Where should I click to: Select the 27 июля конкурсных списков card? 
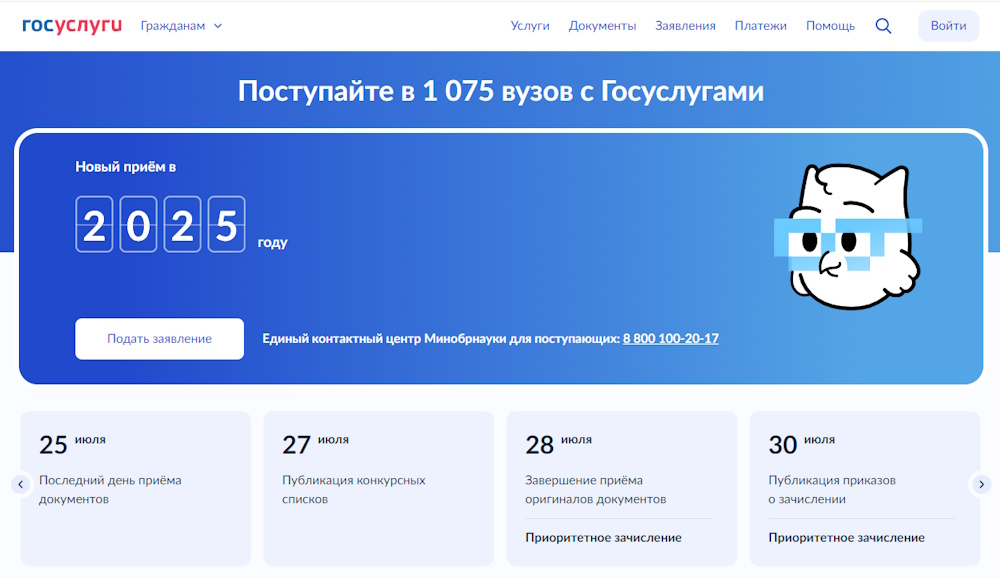[x=378, y=488]
